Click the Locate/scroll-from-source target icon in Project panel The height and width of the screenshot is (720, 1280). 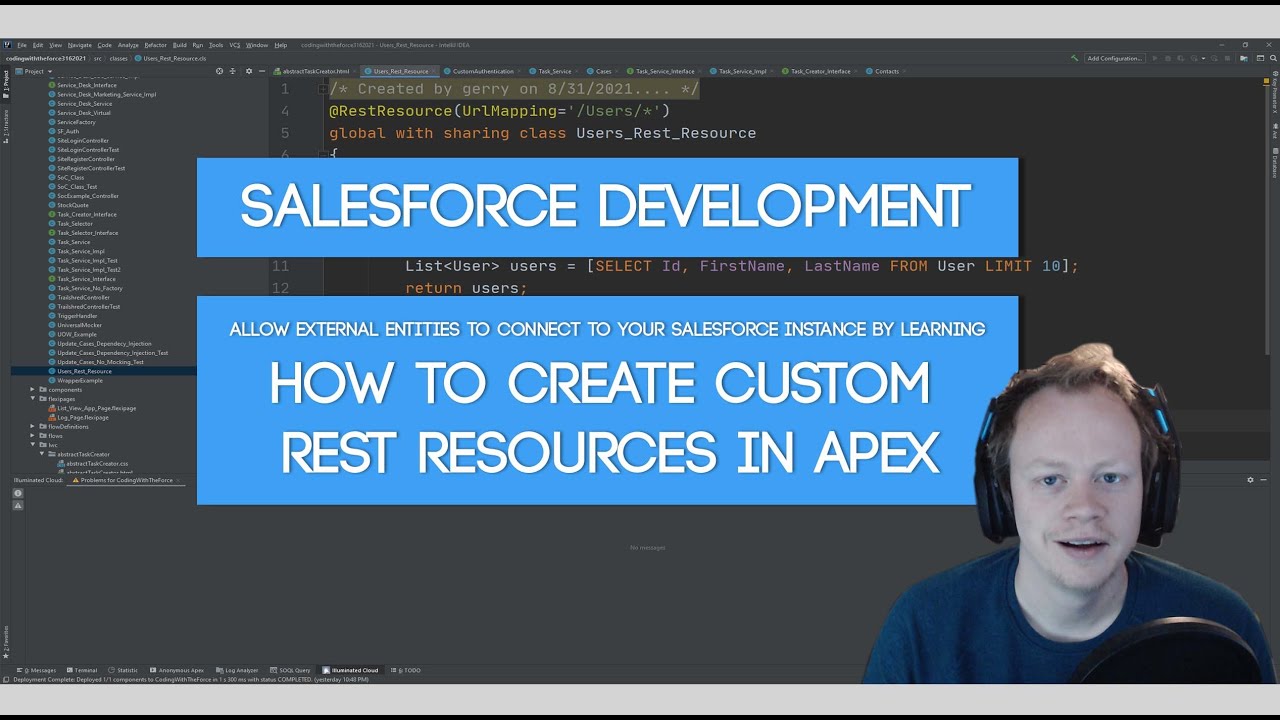coord(219,71)
